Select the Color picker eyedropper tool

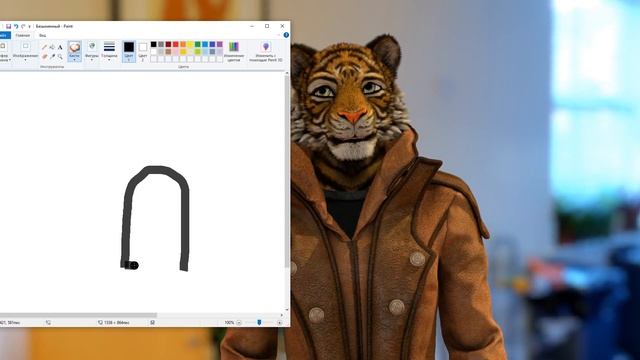52,56
